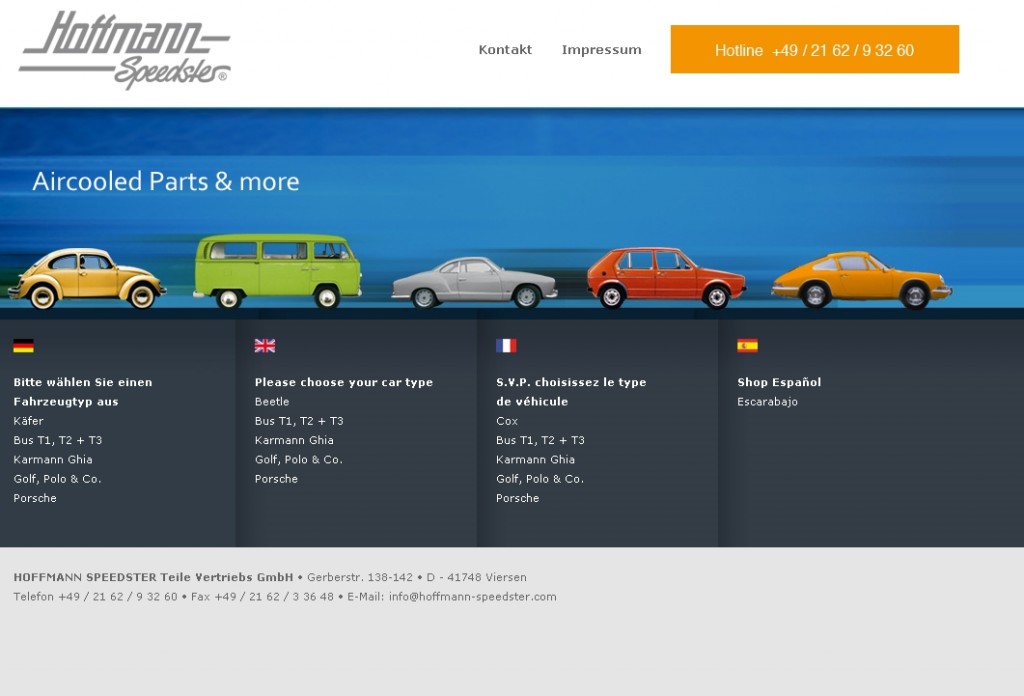1024x696 pixels.
Task: Select the German flag icon
Action: click(x=23, y=346)
